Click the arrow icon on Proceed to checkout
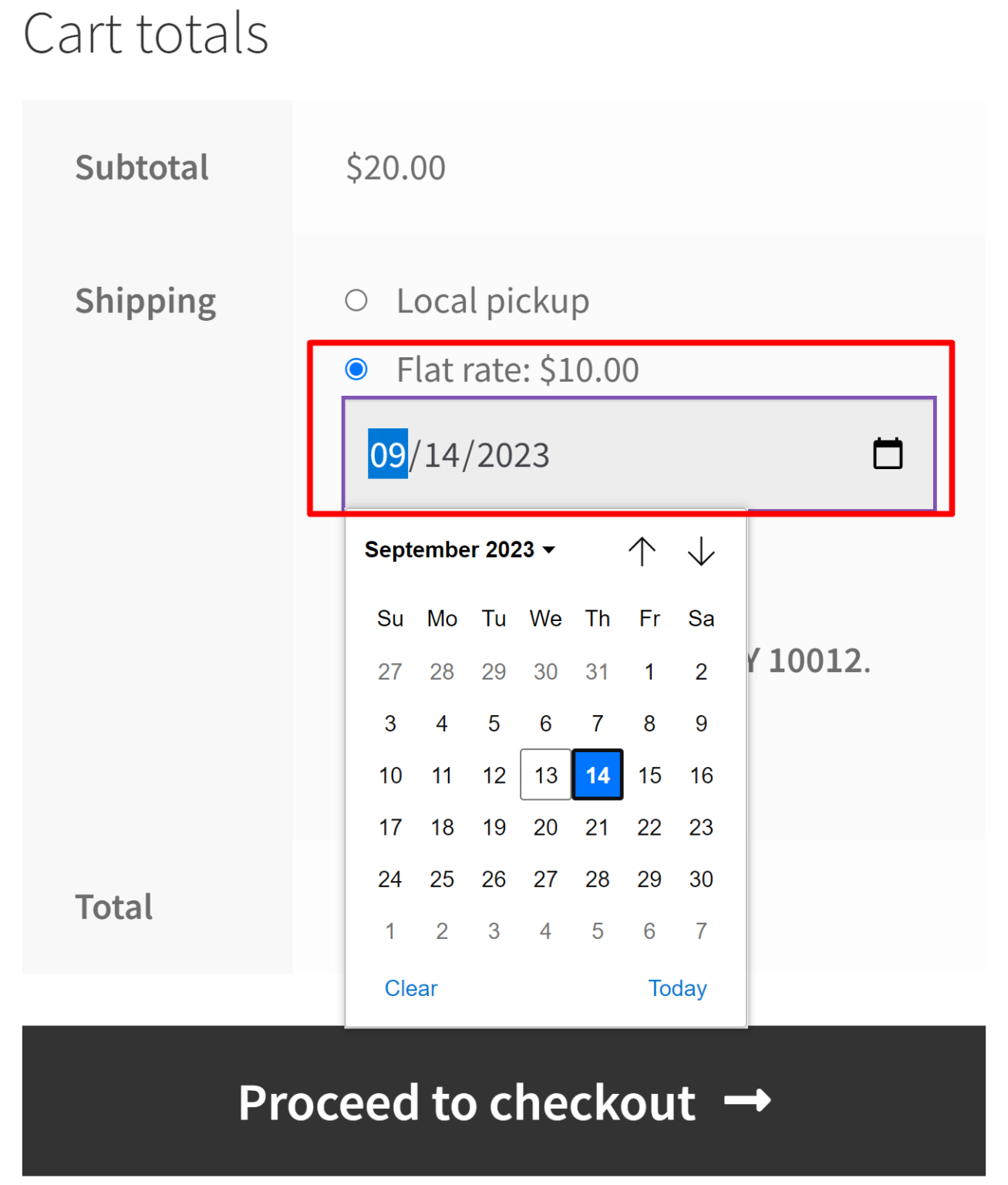1008x1185 pixels. pyautogui.click(x=747, y=1102)
